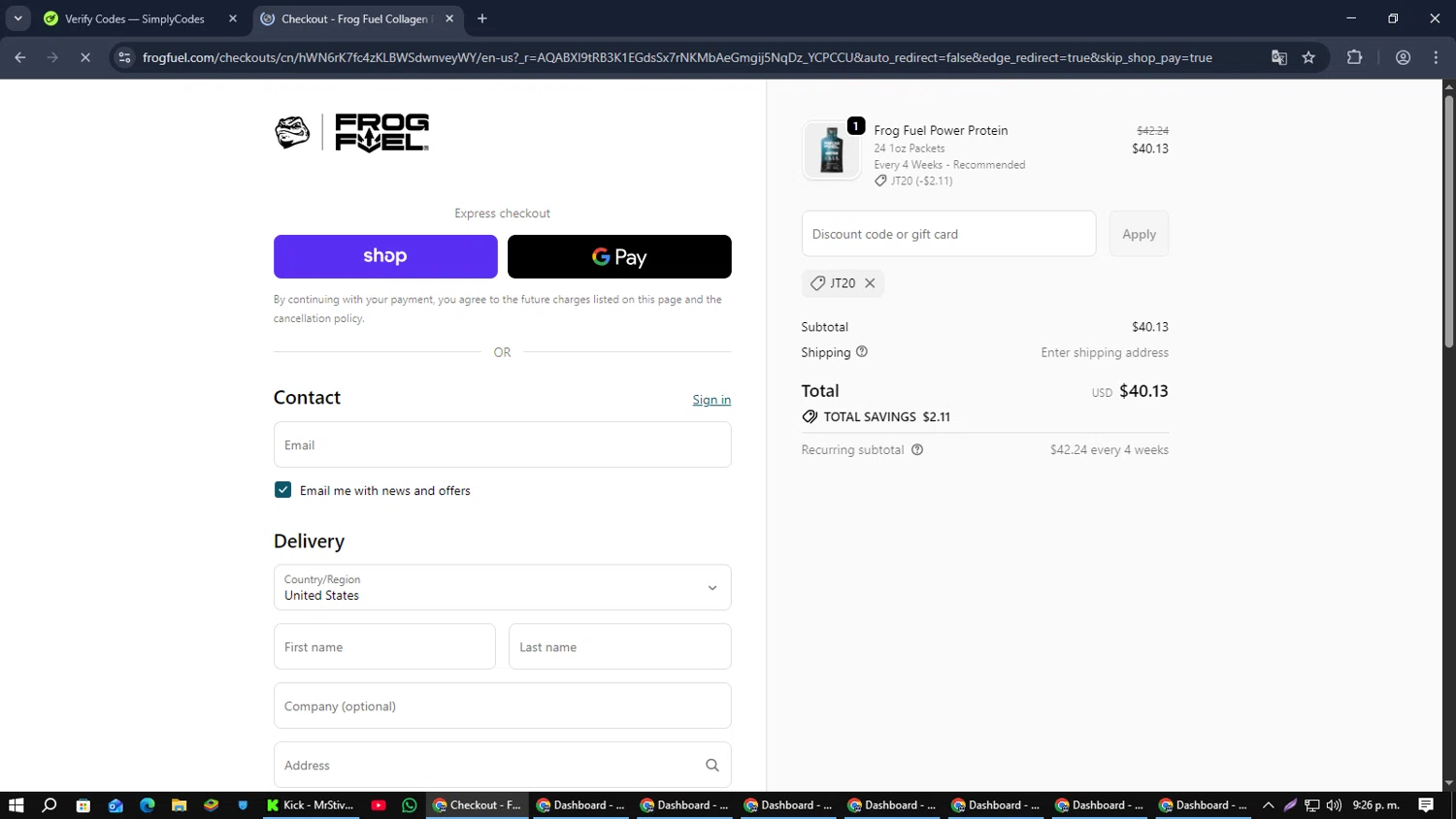Screen dimensions: 1456x819
Task: Bookmark this page with the star
Action: (x=1308, y=57)
